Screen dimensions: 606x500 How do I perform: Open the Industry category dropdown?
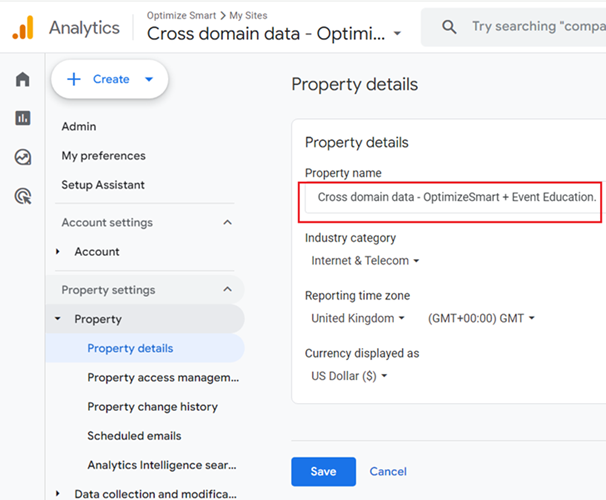point(365,261)
